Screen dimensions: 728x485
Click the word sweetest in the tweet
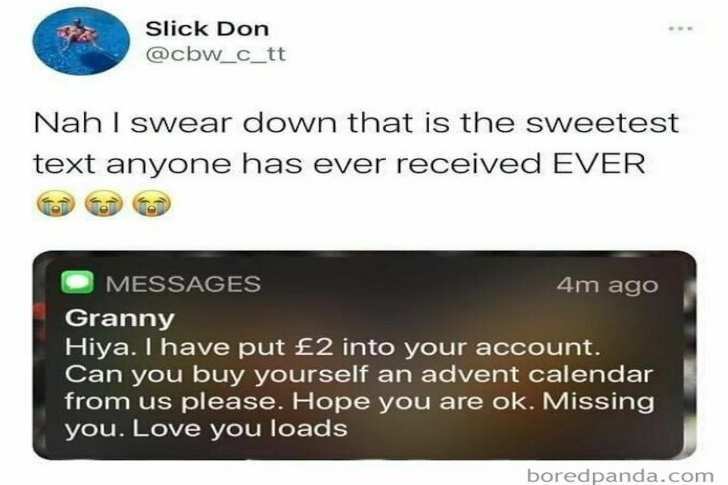(x=602, y=123)
